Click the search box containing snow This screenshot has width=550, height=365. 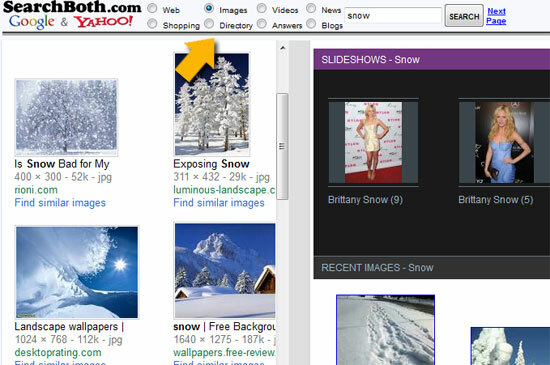tap(393, 16)
